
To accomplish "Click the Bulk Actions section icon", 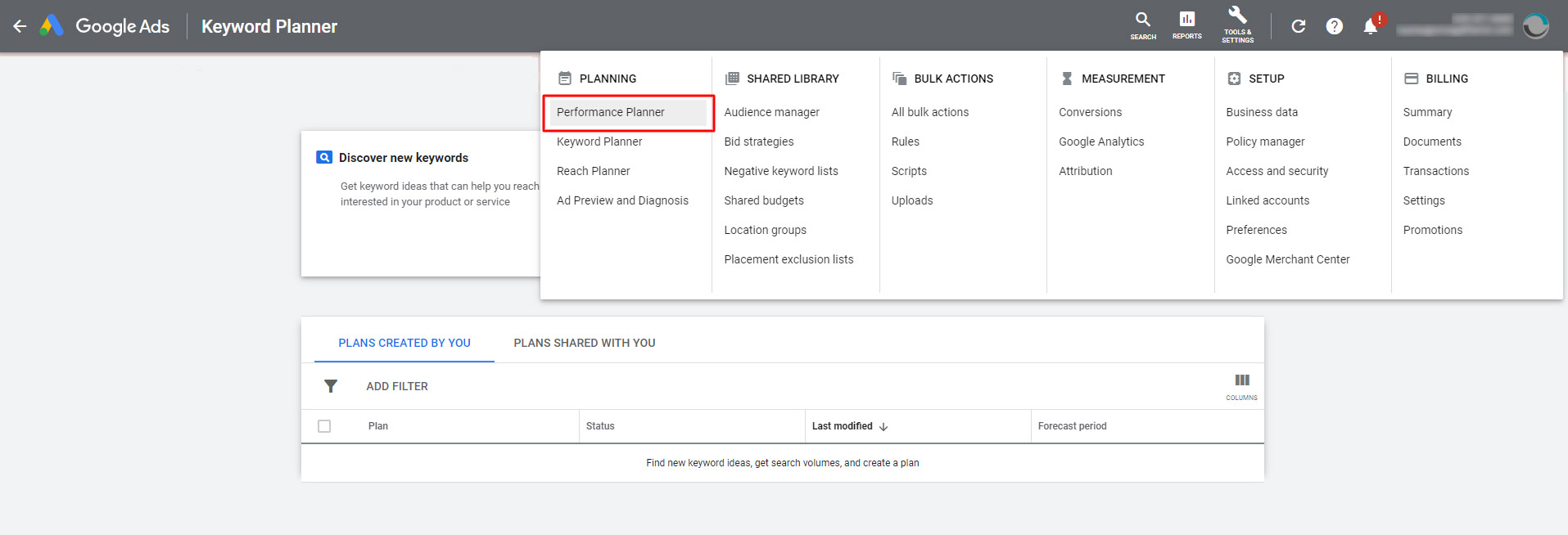I will pos(899,79).
